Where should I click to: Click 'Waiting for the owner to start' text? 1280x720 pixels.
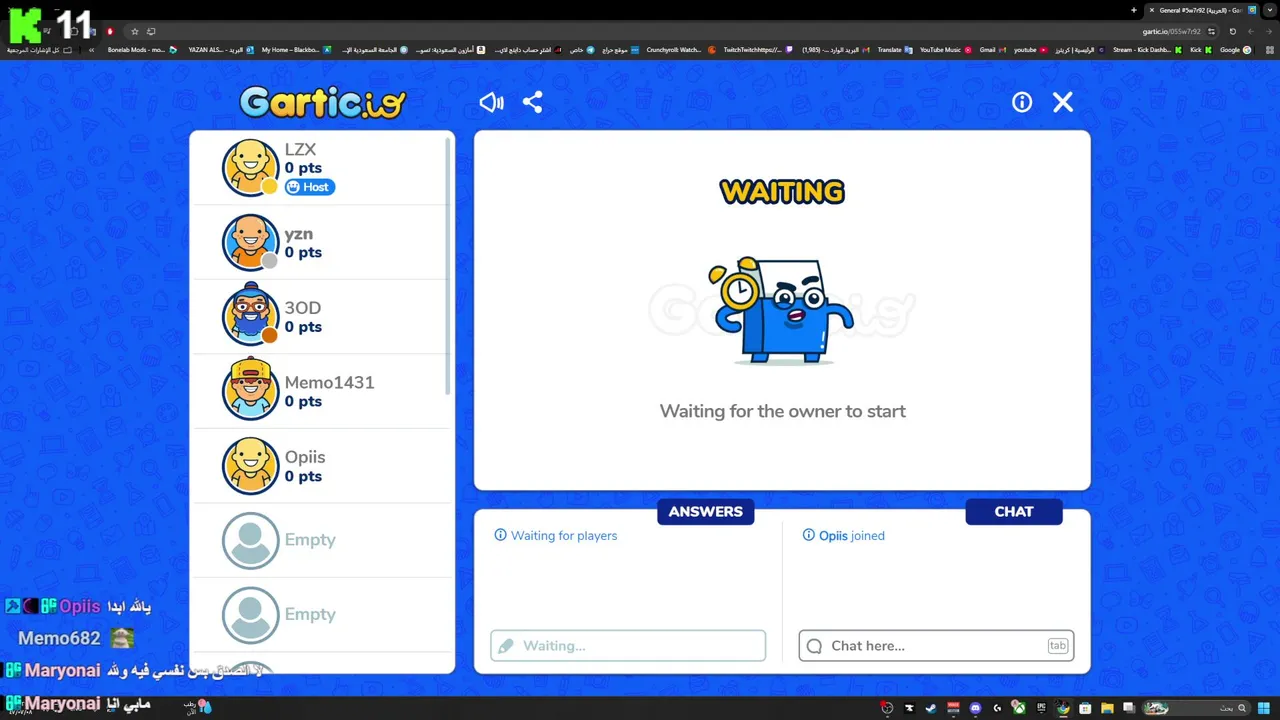(782, 411)
